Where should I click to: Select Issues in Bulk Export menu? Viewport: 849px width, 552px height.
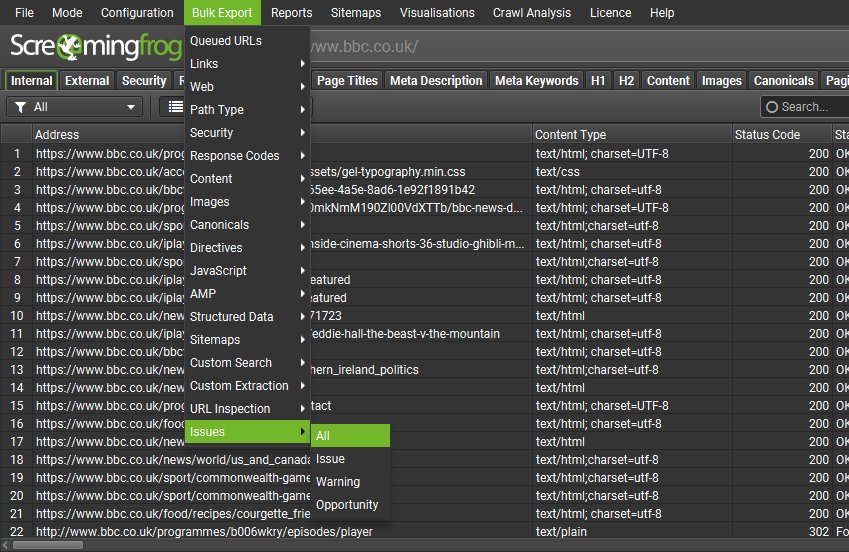247,432
